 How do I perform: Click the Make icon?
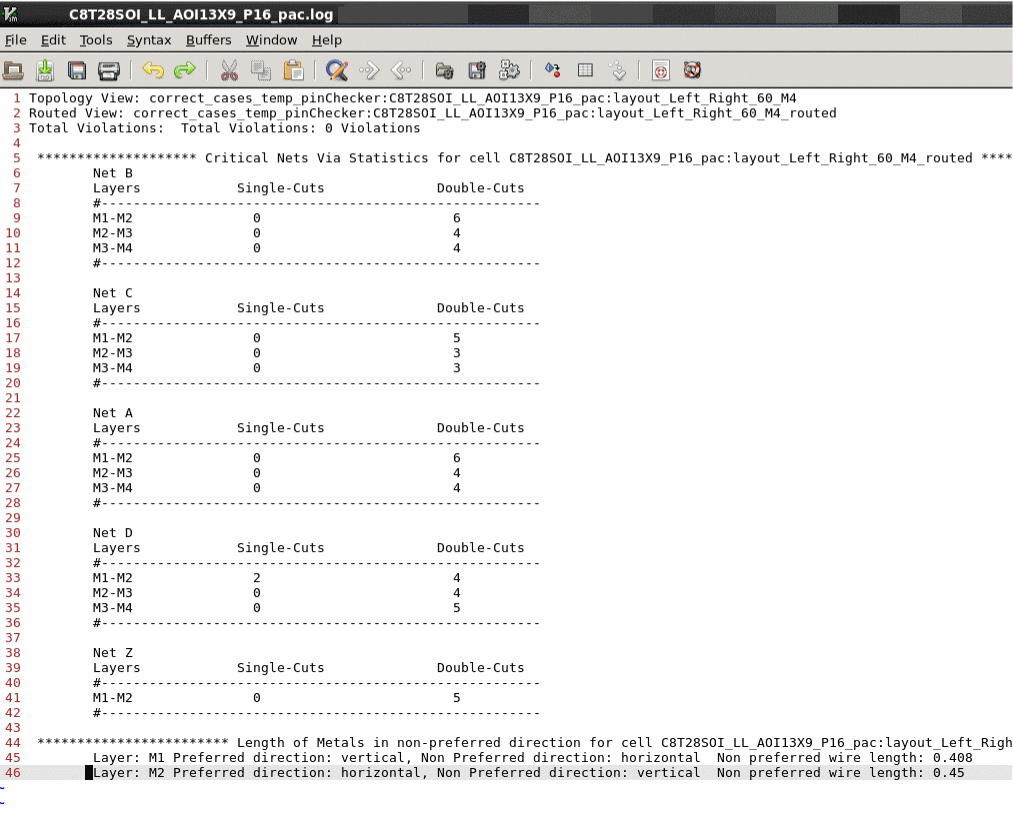[552, 70]
